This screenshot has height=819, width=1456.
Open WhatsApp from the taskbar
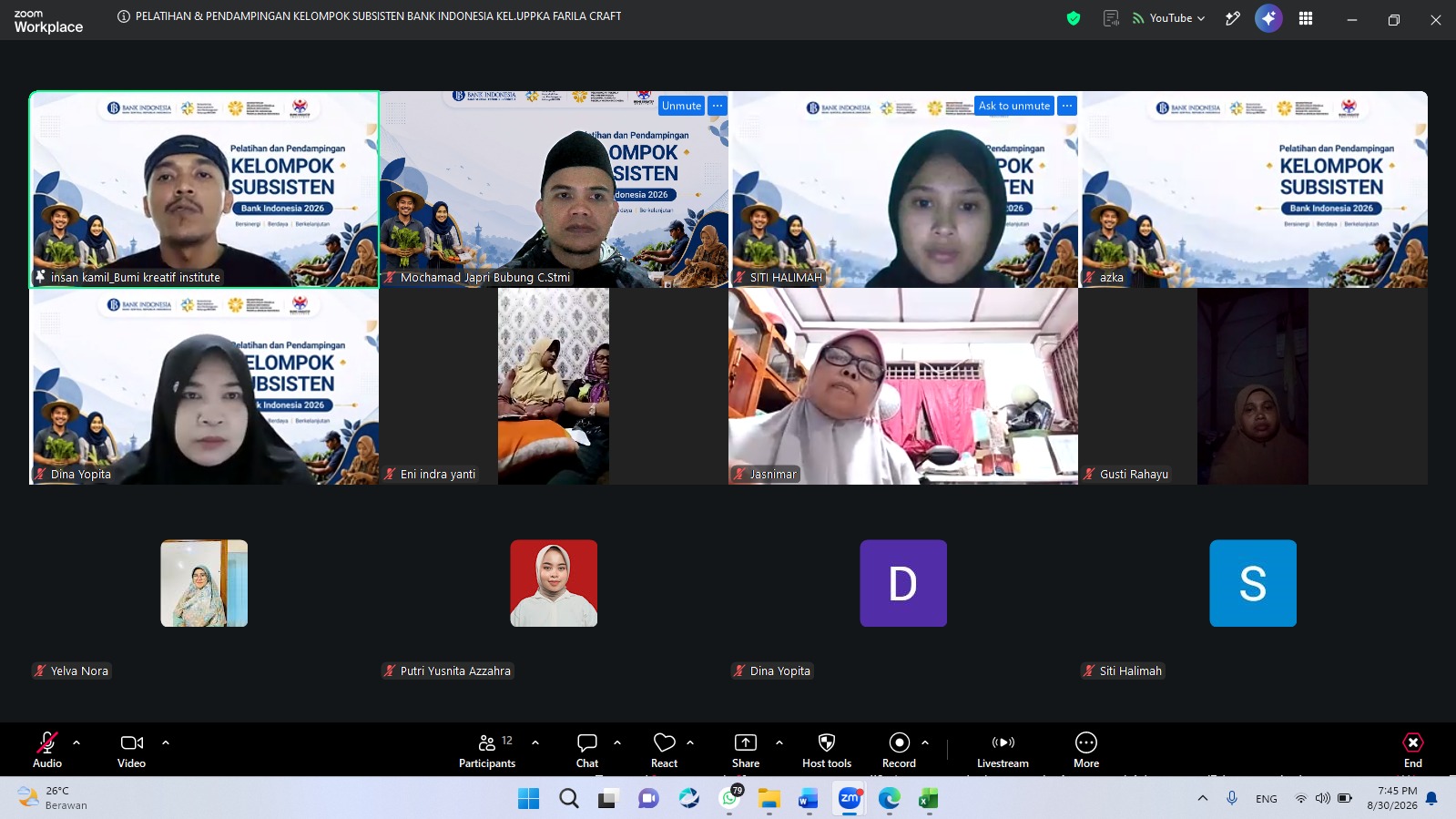[x=729, y=799]
